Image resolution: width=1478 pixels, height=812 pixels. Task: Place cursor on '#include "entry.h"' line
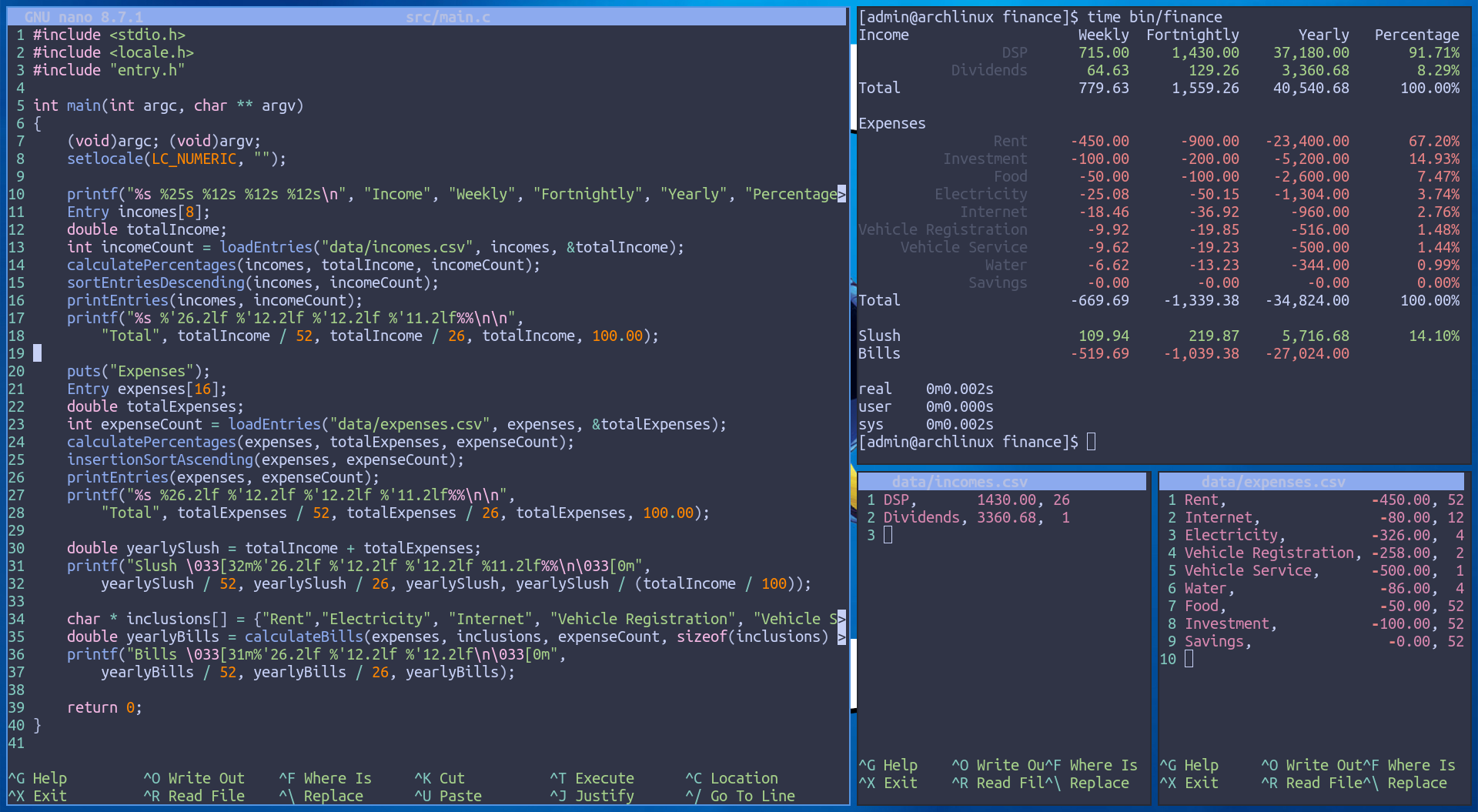click(109, 70)
